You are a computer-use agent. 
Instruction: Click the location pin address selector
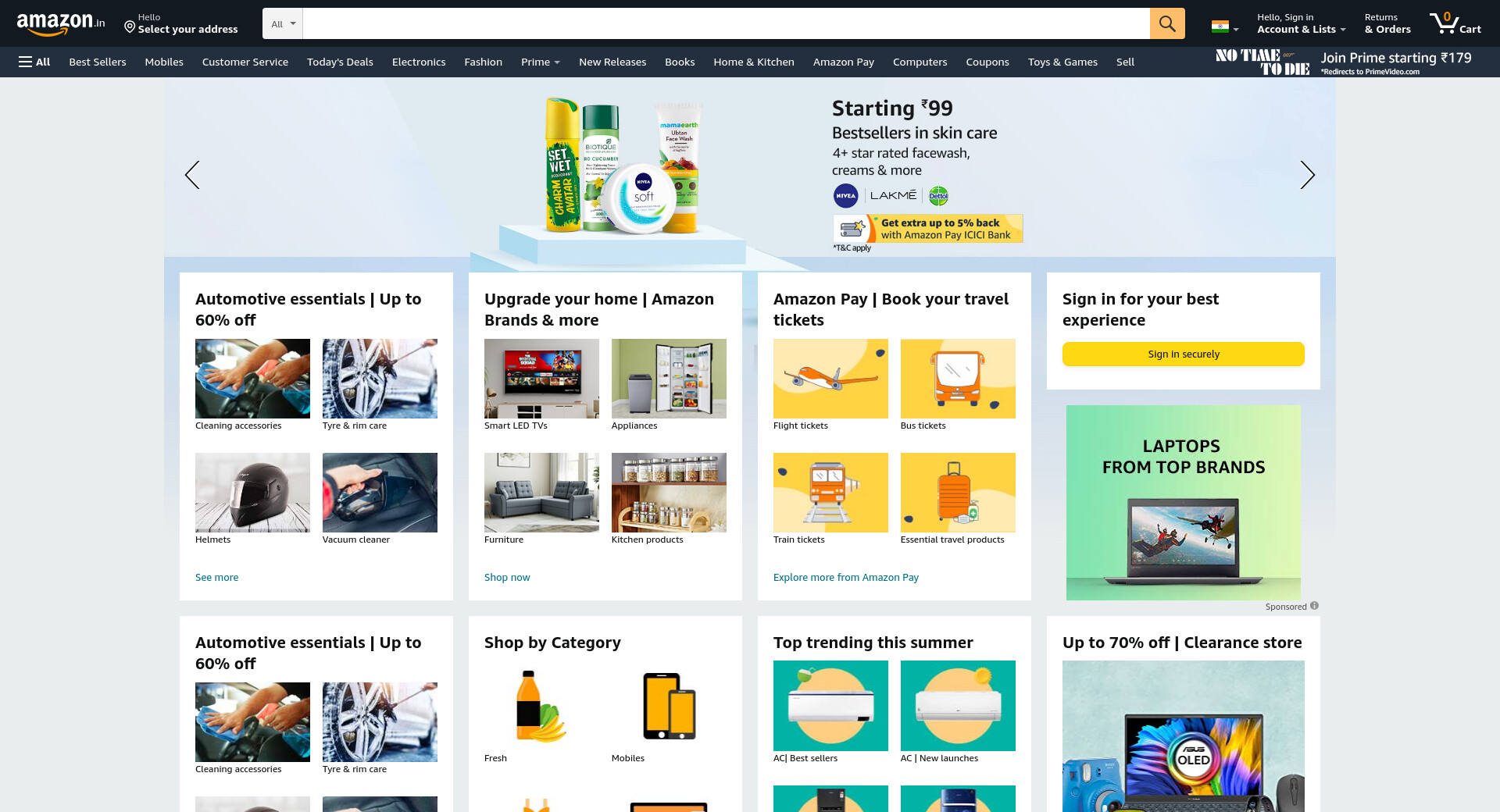pos(181,23)
